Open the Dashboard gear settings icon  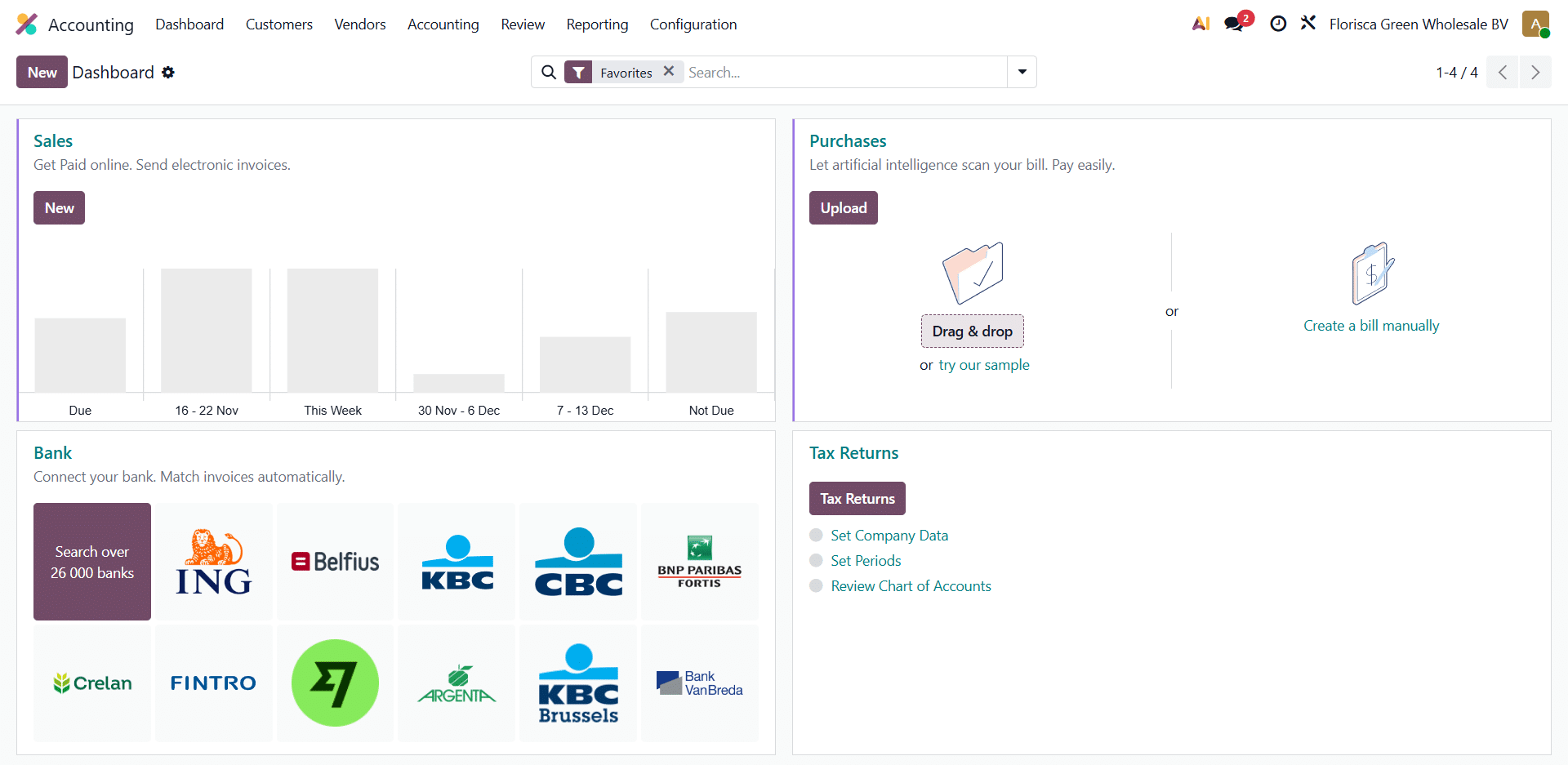pyautogui.click(x=168, y=73)
